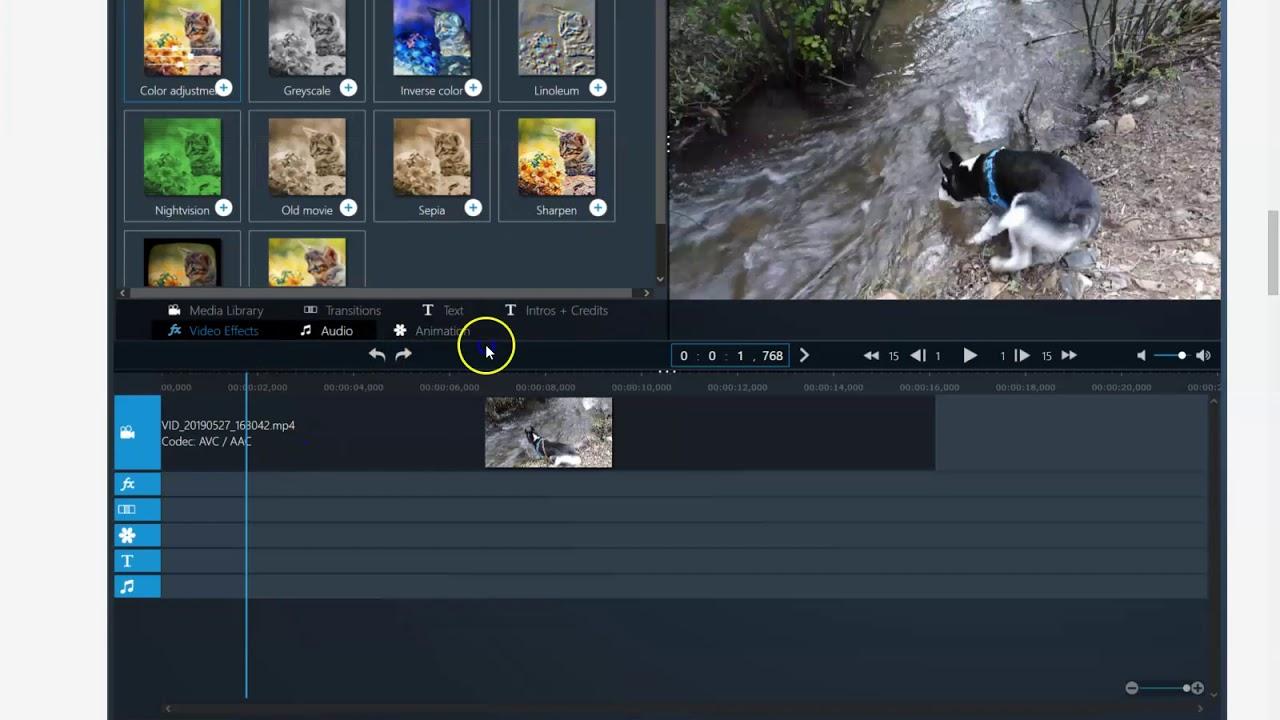Select the transitions track icon

click(x=126, y=509)
